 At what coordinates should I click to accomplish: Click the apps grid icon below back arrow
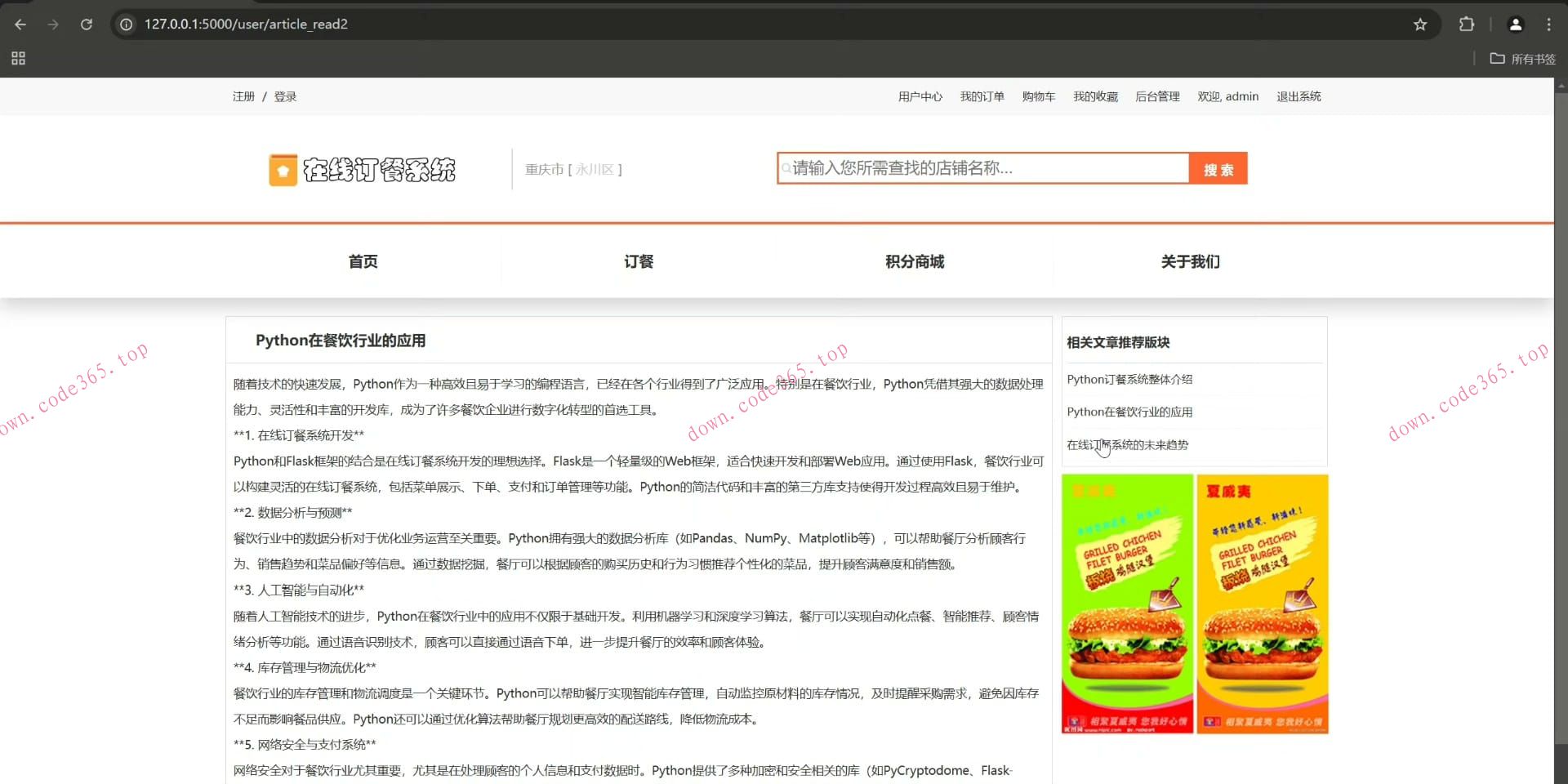click(x=17, y=58)
